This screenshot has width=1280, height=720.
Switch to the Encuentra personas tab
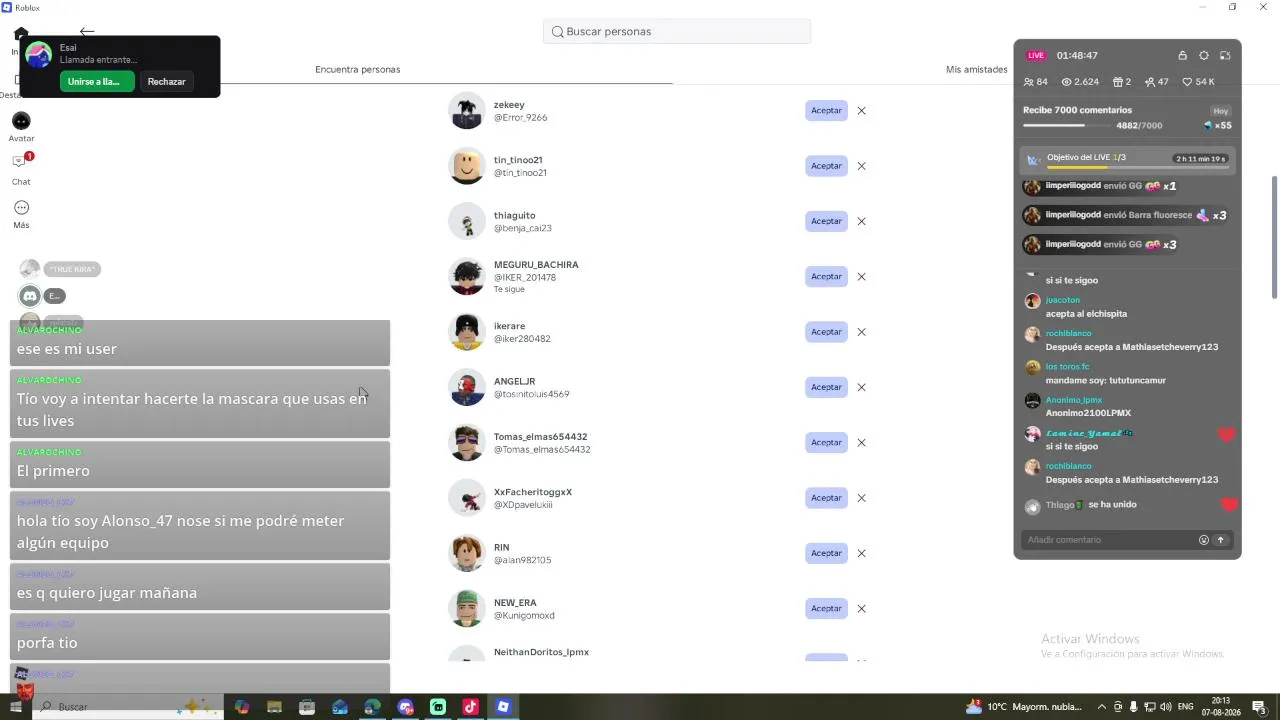(x=357, y=70)
